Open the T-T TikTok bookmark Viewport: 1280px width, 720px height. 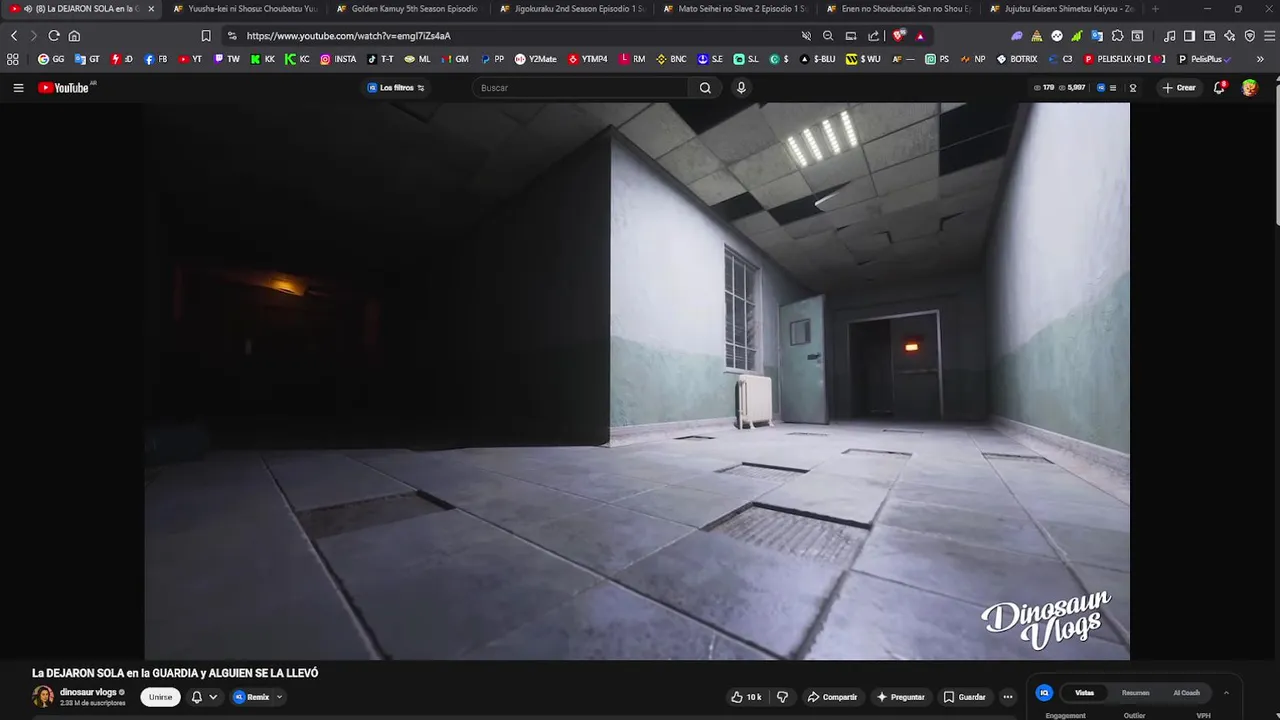tap(380, 59)
